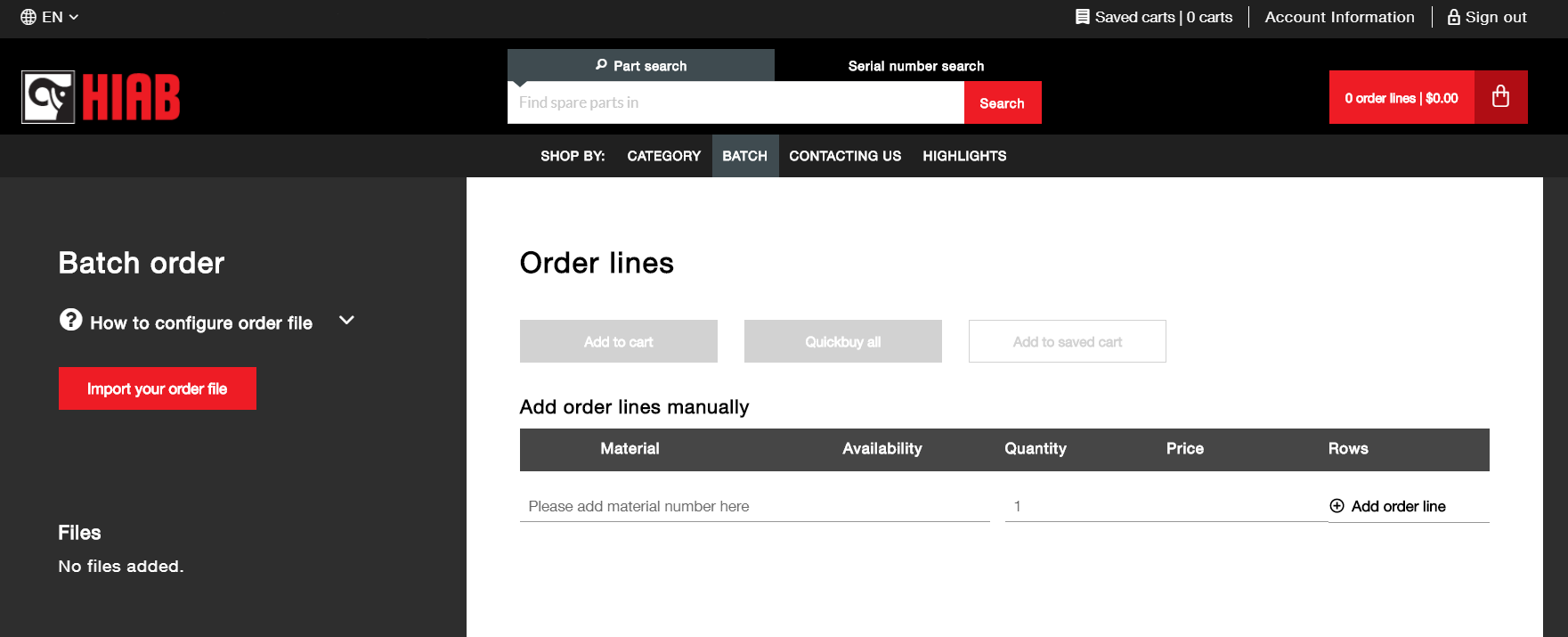Click the plus circle Add order line icon
This screenshot has width=1568, height=637.
pyautogui.click(x=1336, y=506)
